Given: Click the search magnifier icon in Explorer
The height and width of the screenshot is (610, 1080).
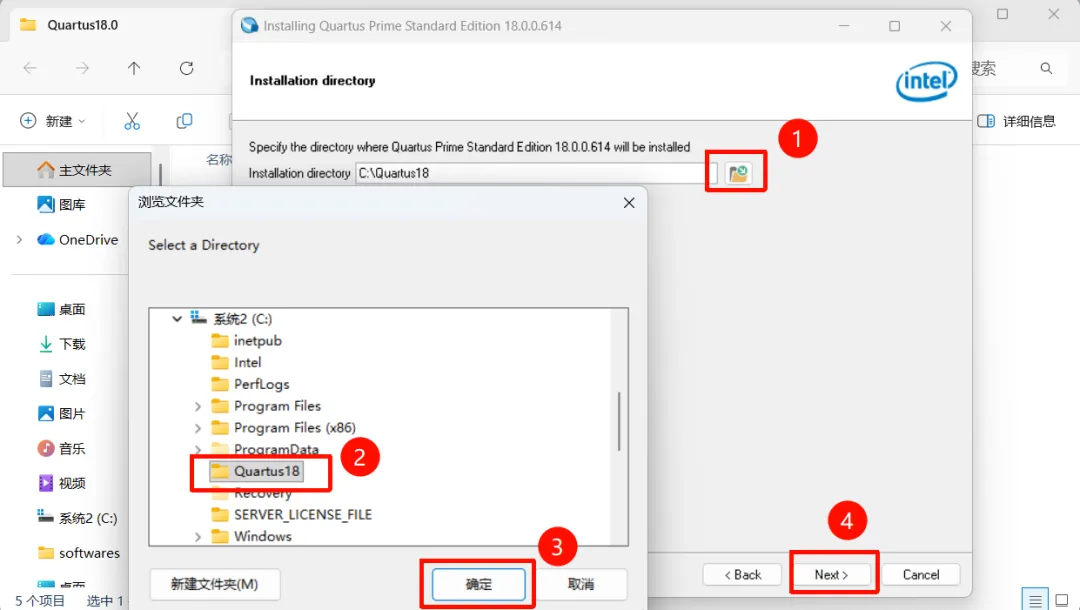Looking at the screenshot, I should coord(1046,68).
